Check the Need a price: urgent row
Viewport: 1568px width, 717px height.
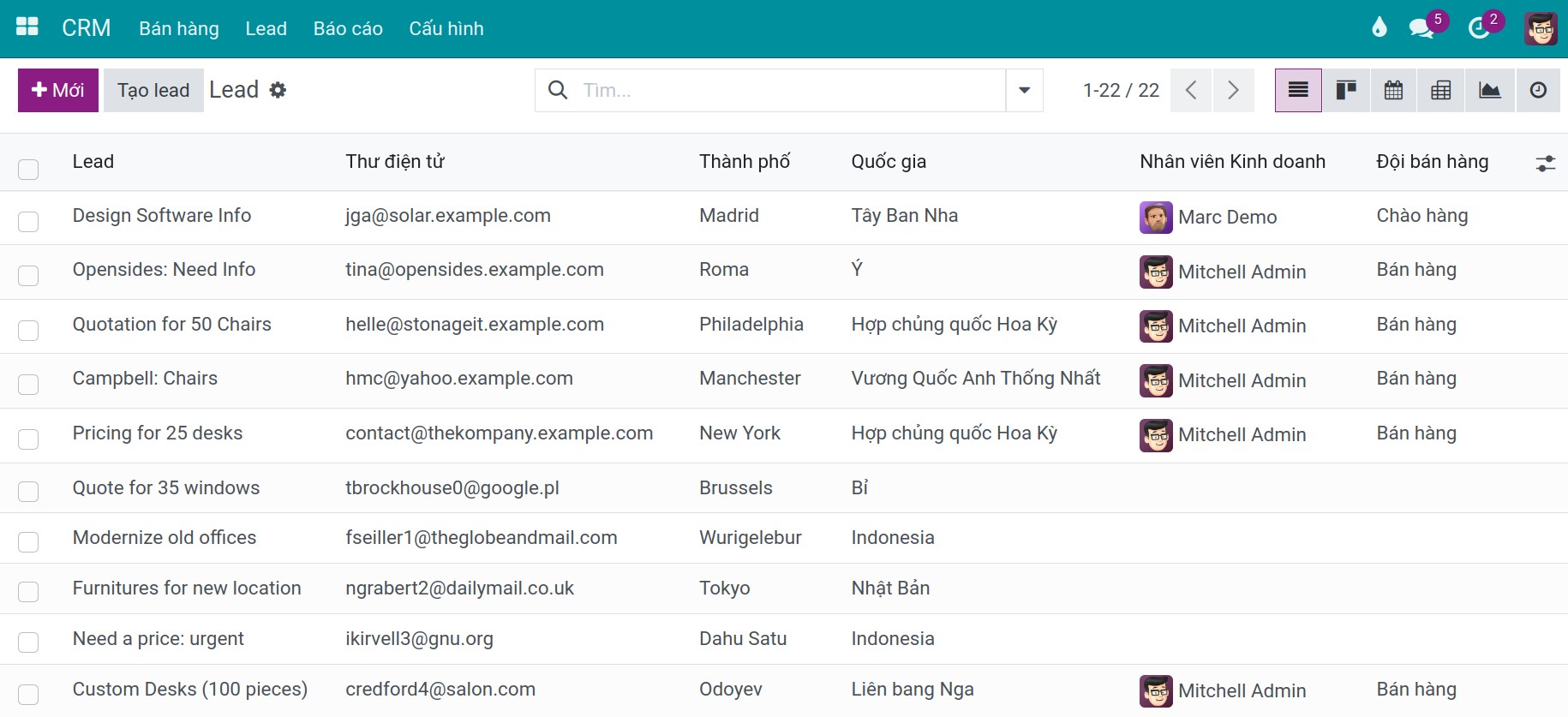click(28, 642)
